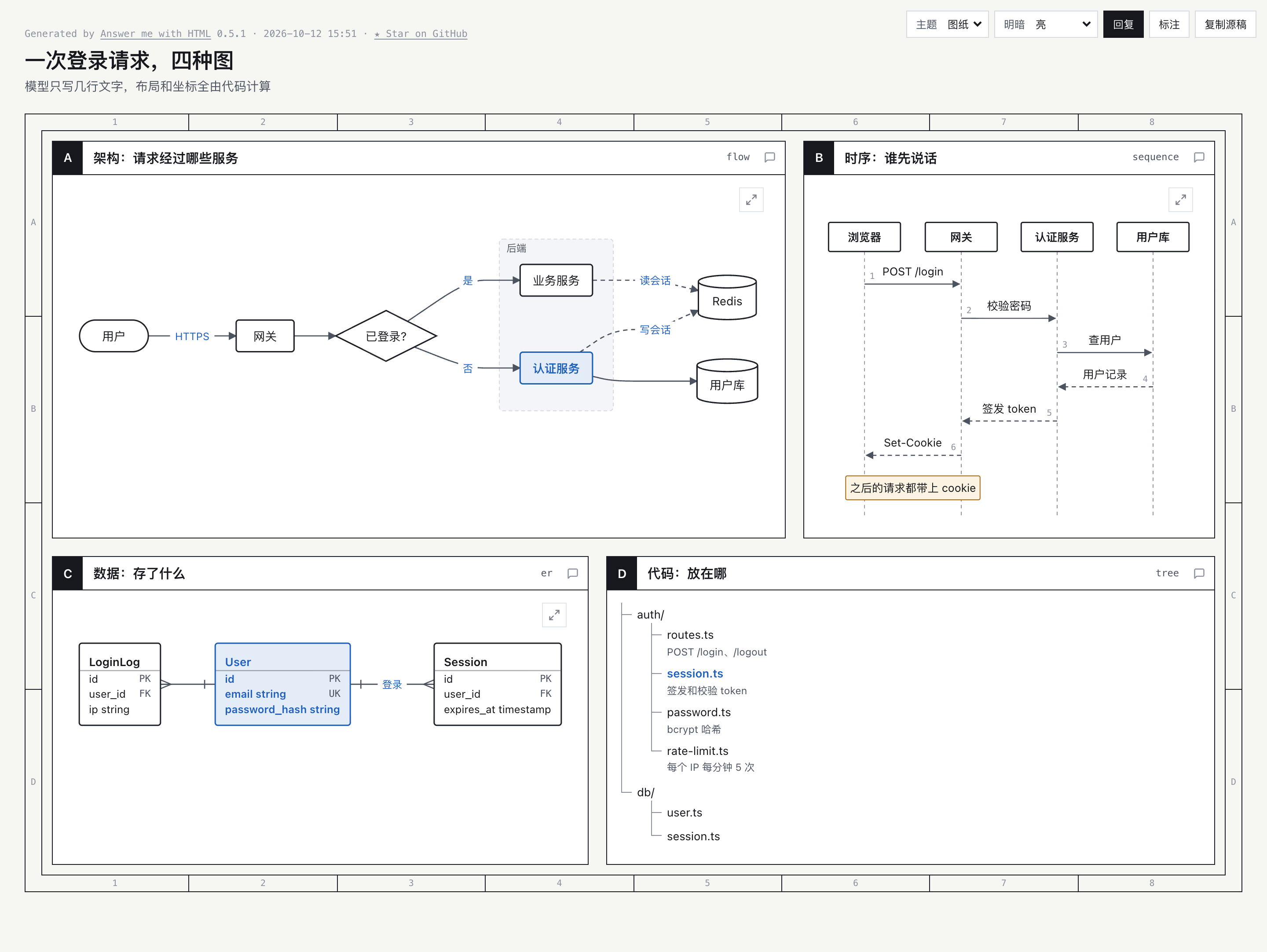
Task: Click the 复制源稿 button
Action: (1225, 24)
